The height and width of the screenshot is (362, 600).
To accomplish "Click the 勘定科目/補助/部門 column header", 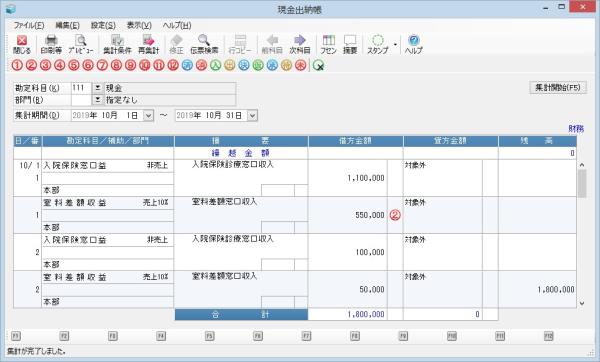I will (x=108, y=141).
